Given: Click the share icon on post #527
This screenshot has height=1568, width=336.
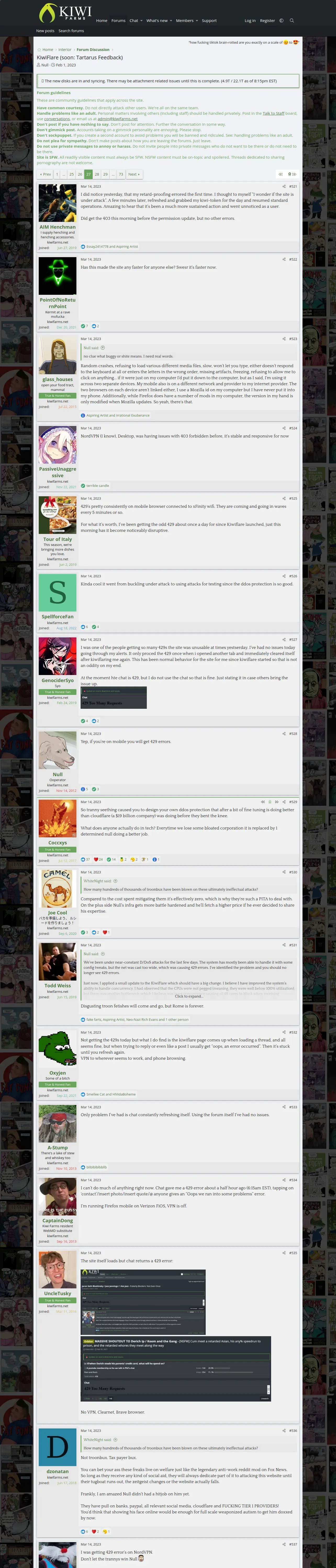Looking at the screenshot, I should pyautogui.click(x=284, y=640).
